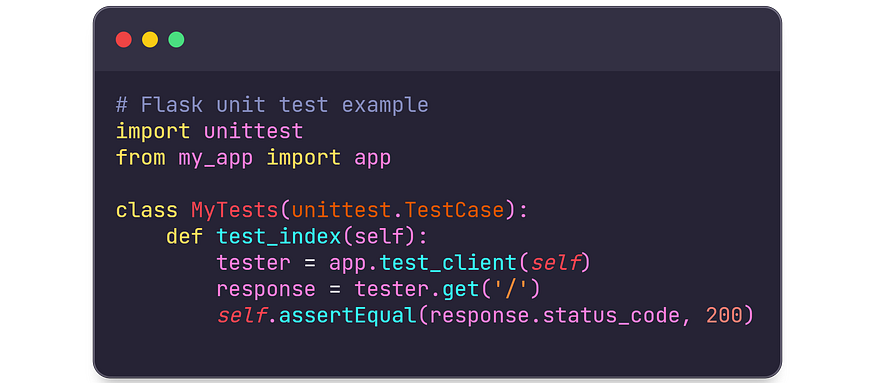Image resolution: width=875 pixels, height=383 pixels.
Task: Click the 'tester' variable being assigned
Action: click(x=253, y=263)
